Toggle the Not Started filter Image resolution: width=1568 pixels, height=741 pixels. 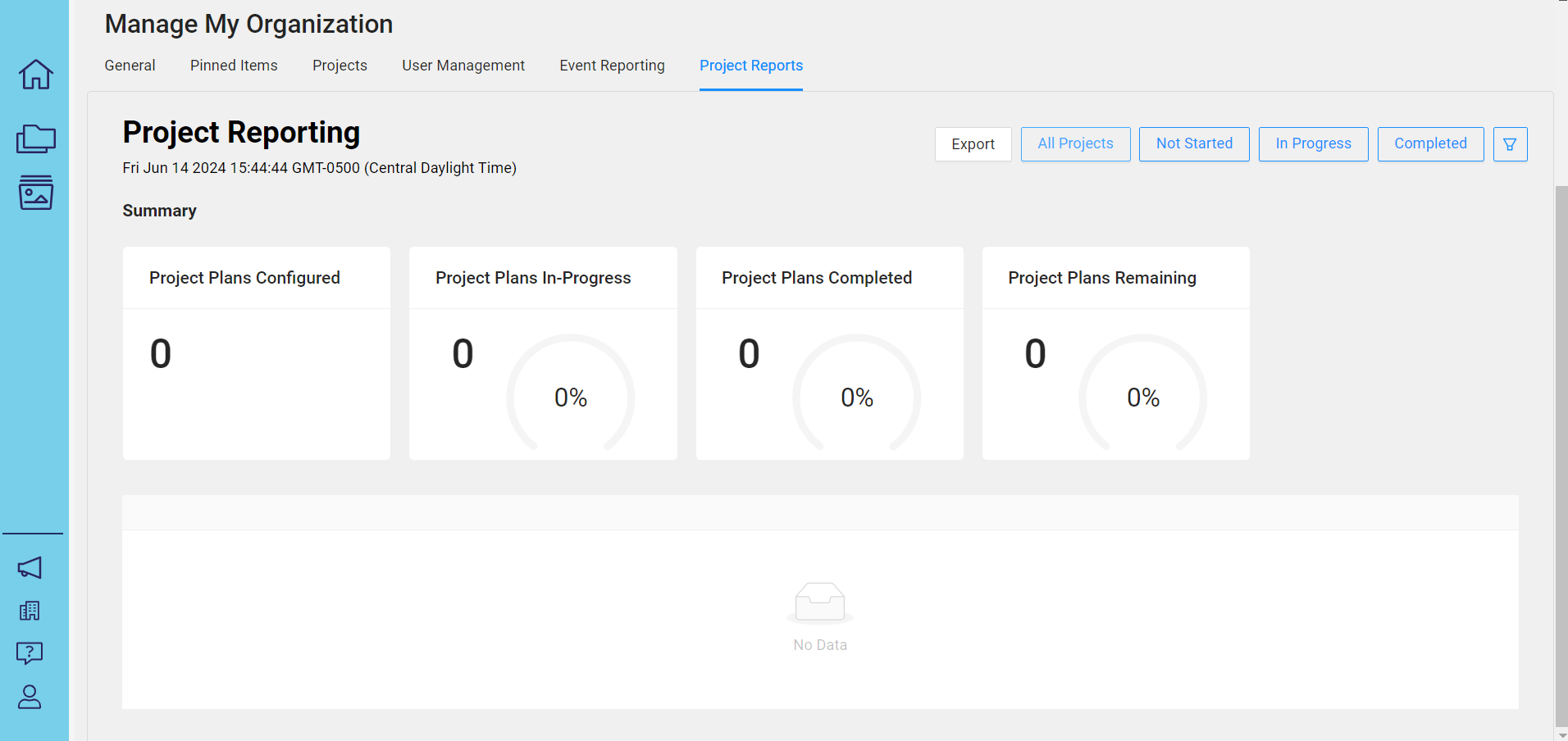[1194, 143]
